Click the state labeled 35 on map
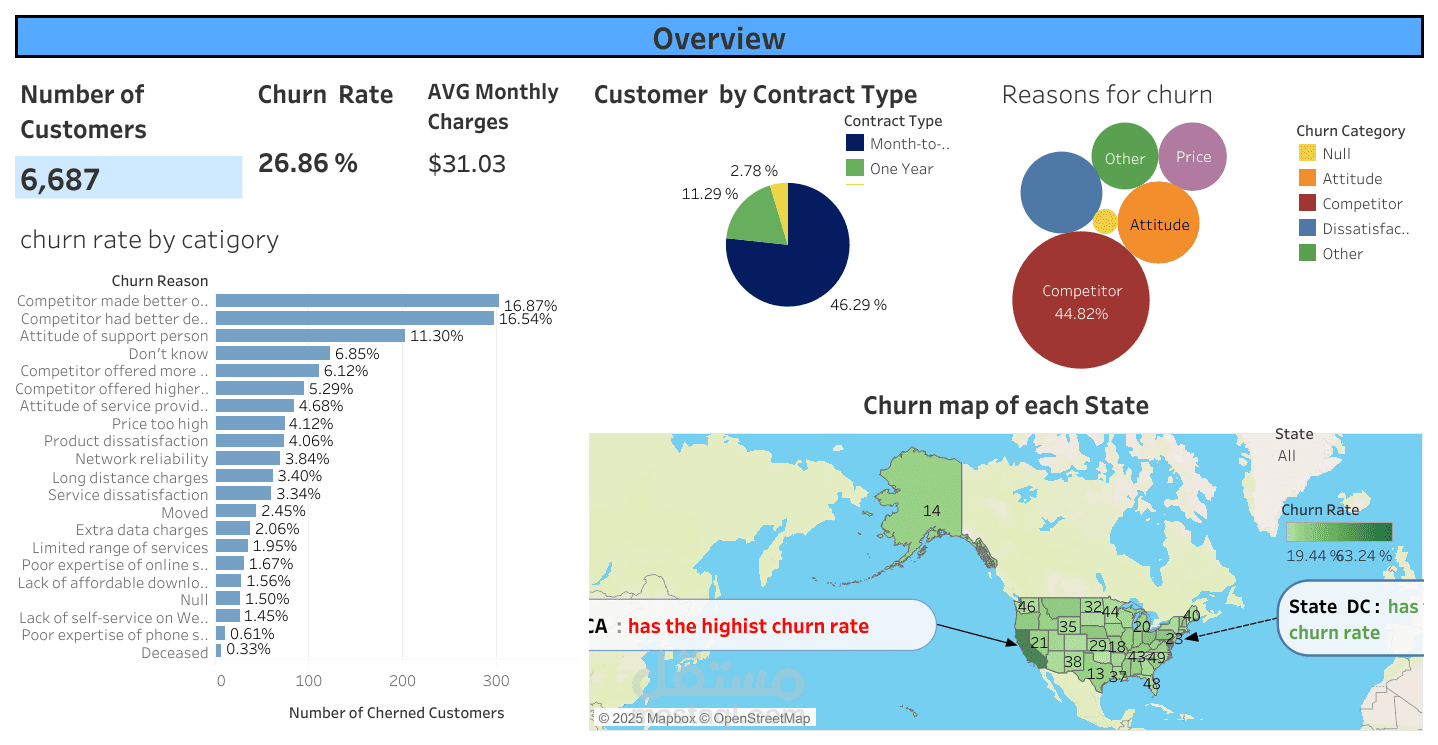1438x745 pixels. pyautogui.click(x=1068, y=626)
